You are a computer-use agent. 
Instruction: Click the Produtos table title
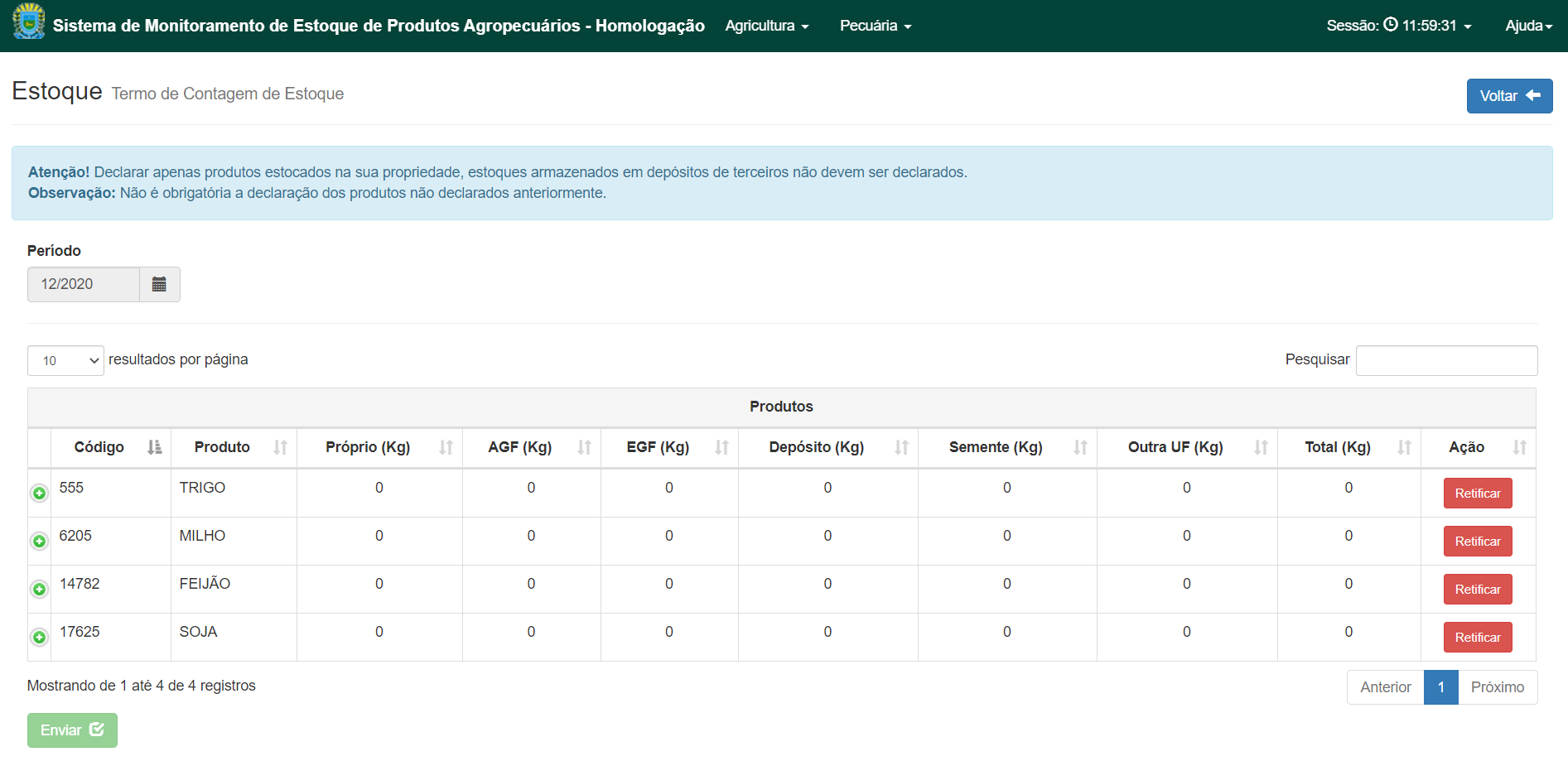tap(781, 407)
